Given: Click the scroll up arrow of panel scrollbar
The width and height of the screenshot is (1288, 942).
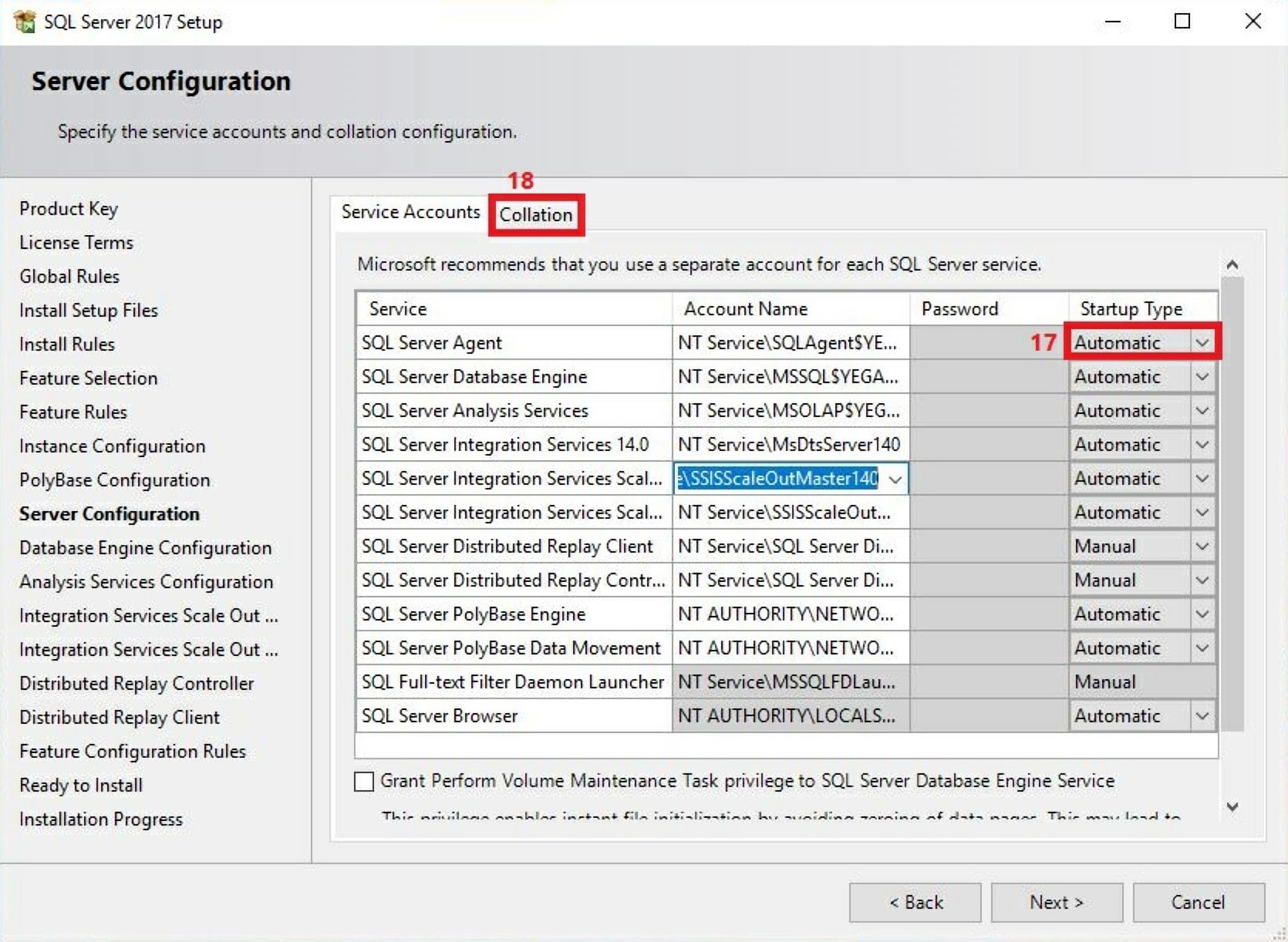Looking at the screenshot, I should pos(1232,265).
